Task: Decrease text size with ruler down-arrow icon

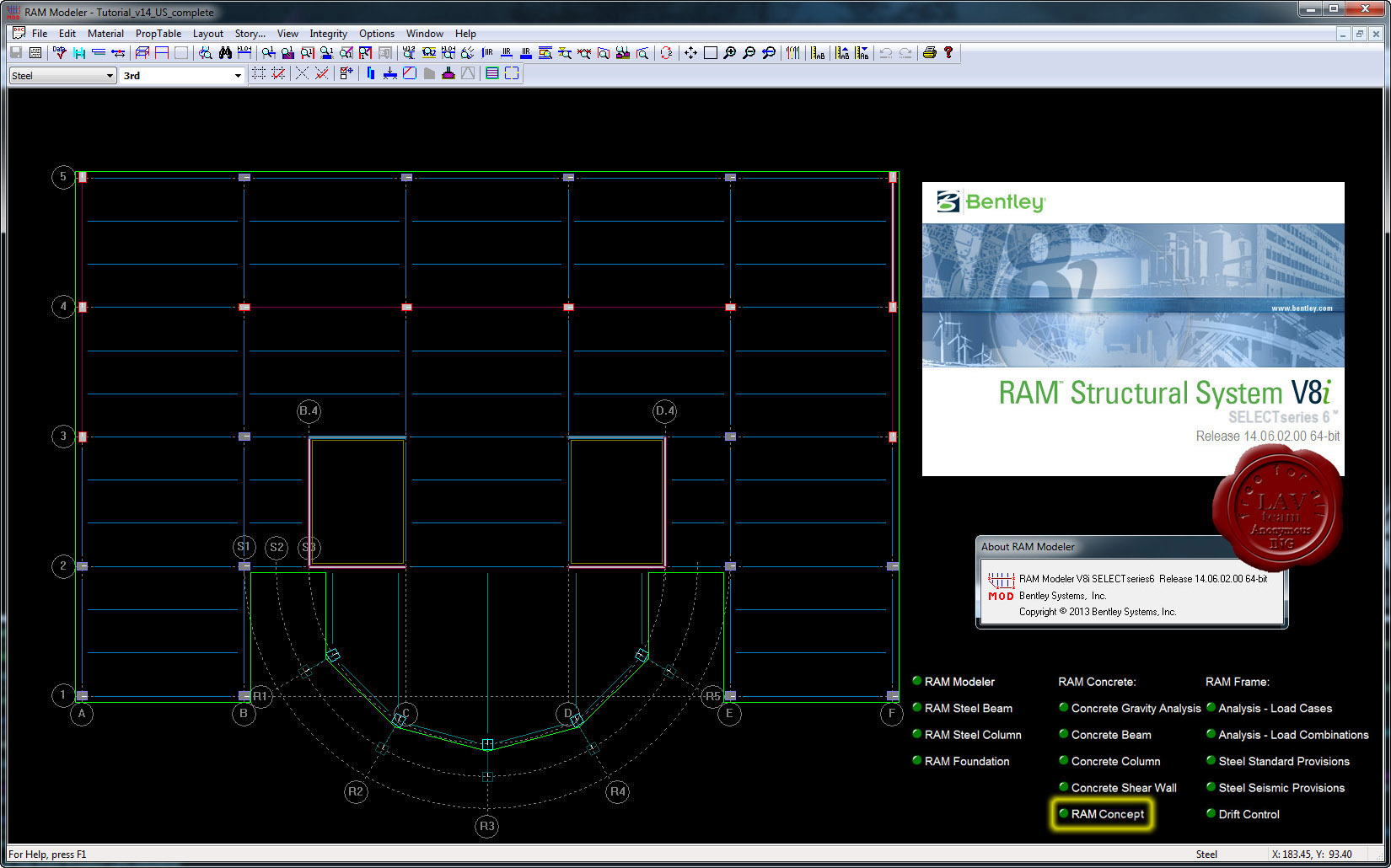Action: tap(862, 52)
